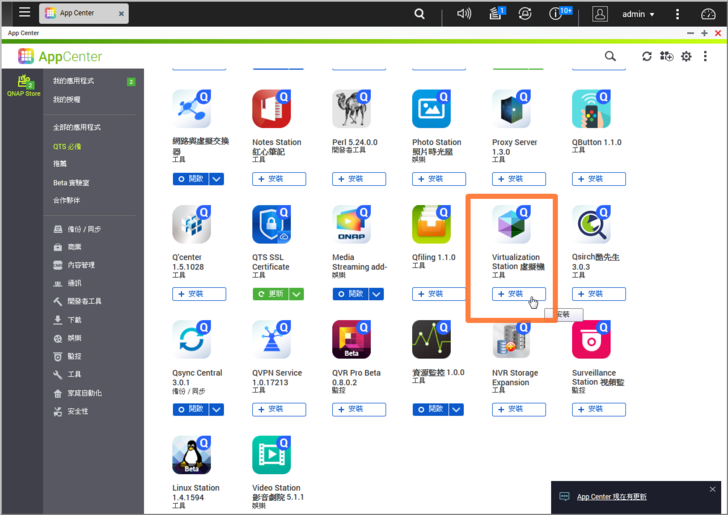Open the Qfiling app icon

click(431, 224)
